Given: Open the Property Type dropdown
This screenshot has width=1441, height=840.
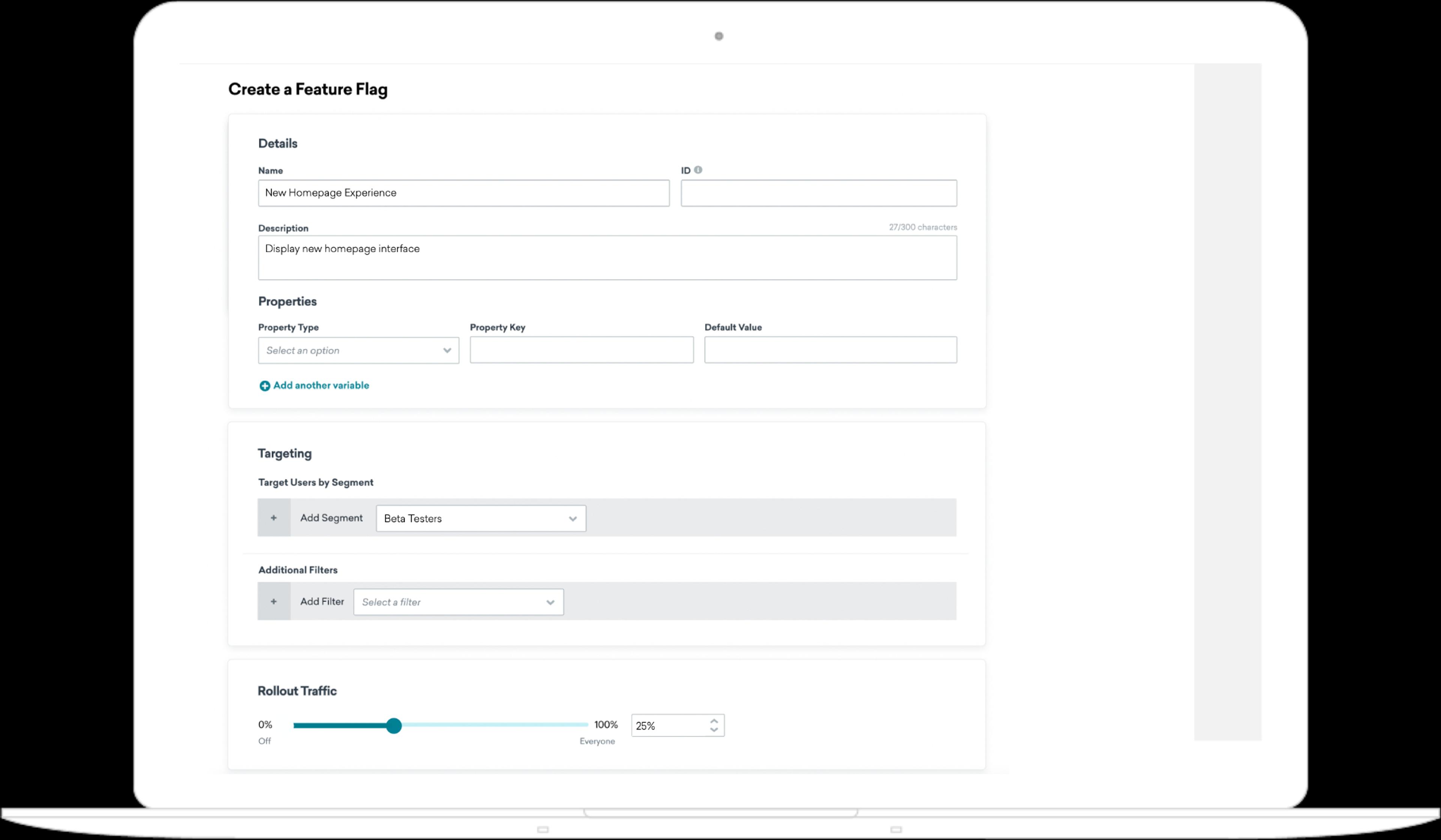Looking at the screenshot, I should pos(358,350).
